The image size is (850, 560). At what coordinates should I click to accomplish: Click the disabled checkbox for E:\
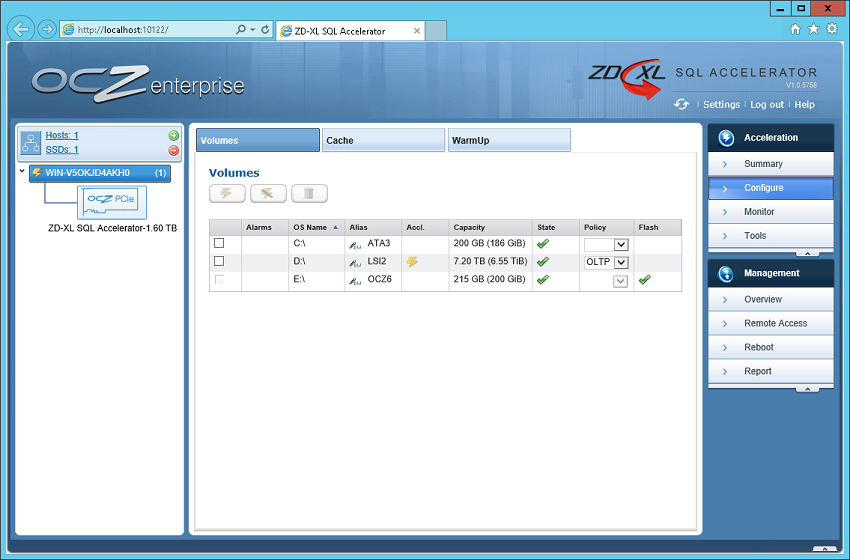click(219, 279)
